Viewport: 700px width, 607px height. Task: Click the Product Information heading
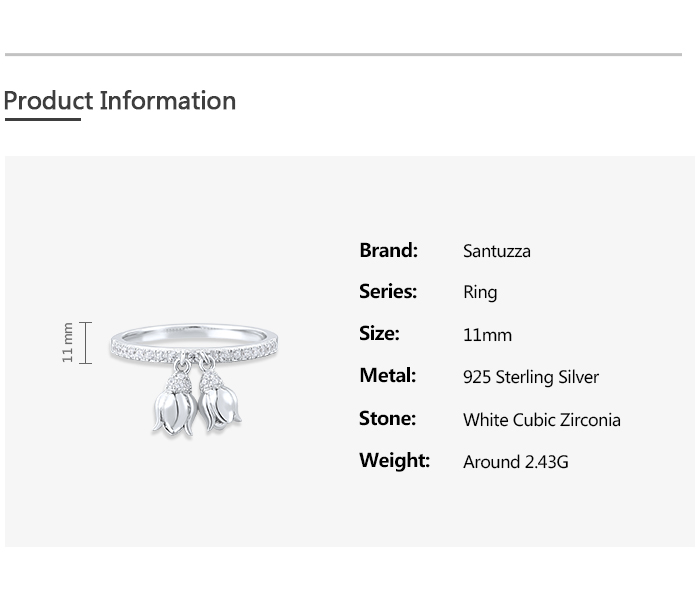coord(120,101)
